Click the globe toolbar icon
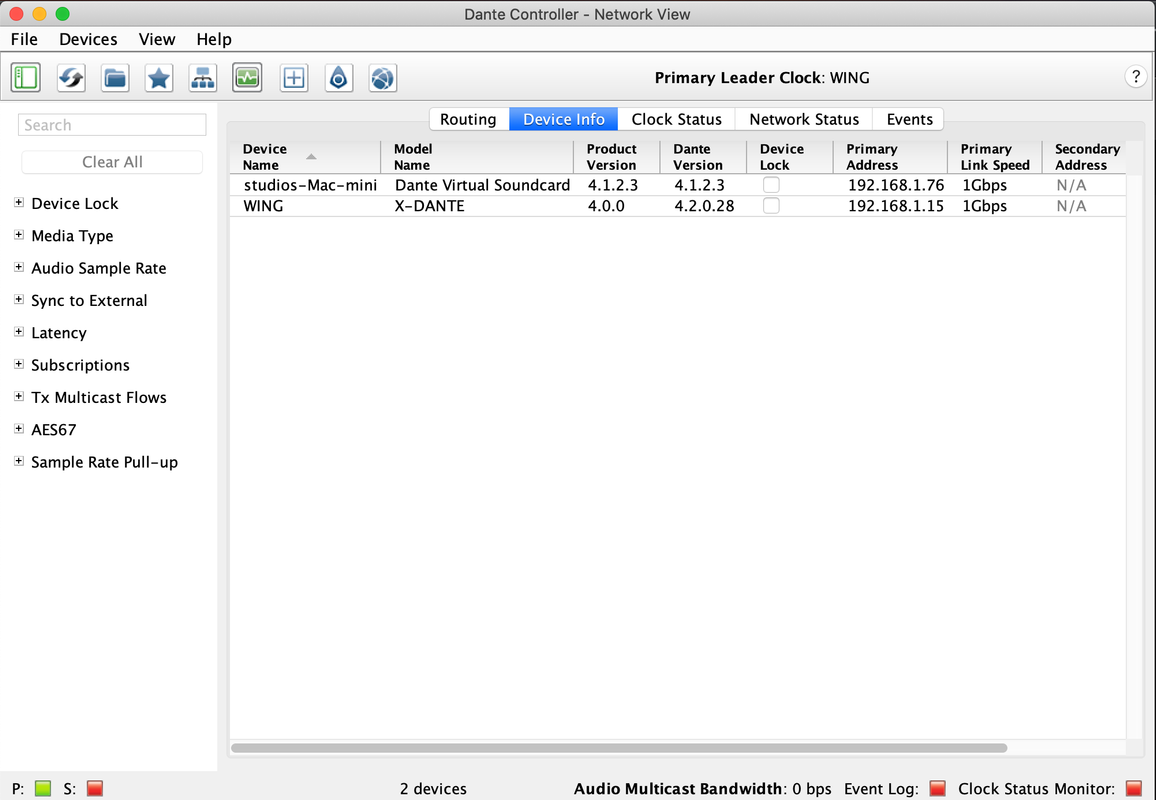The height and width of the screenshot is (800, 1156). point(383,77)
